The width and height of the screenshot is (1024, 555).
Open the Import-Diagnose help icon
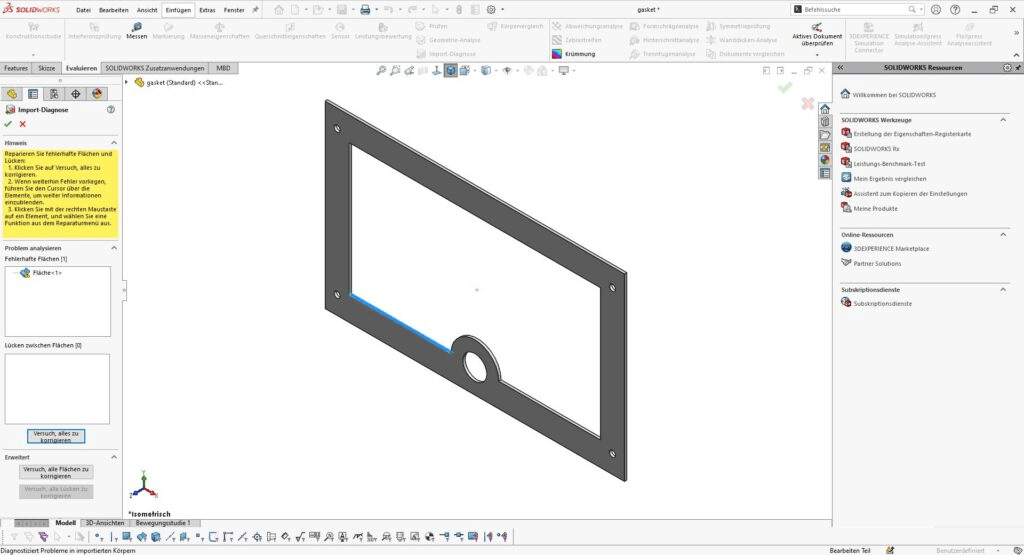pos(111,109)
